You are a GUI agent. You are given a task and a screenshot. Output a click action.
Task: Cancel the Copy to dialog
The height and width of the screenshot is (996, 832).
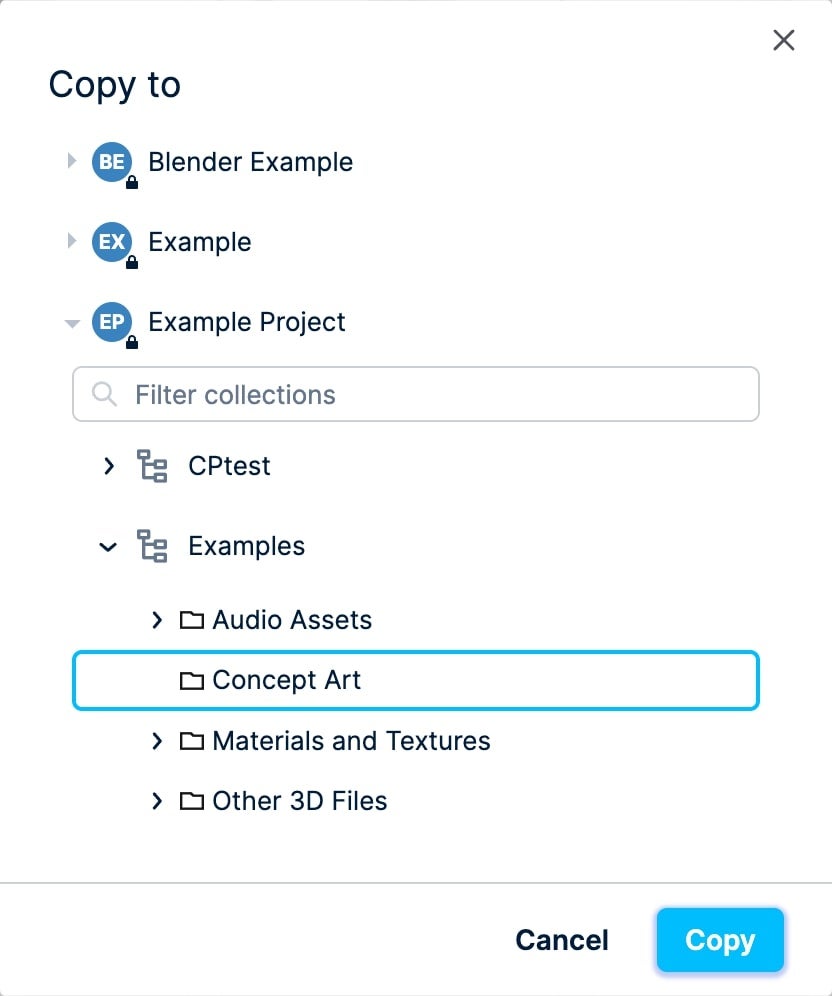[562, 940]
